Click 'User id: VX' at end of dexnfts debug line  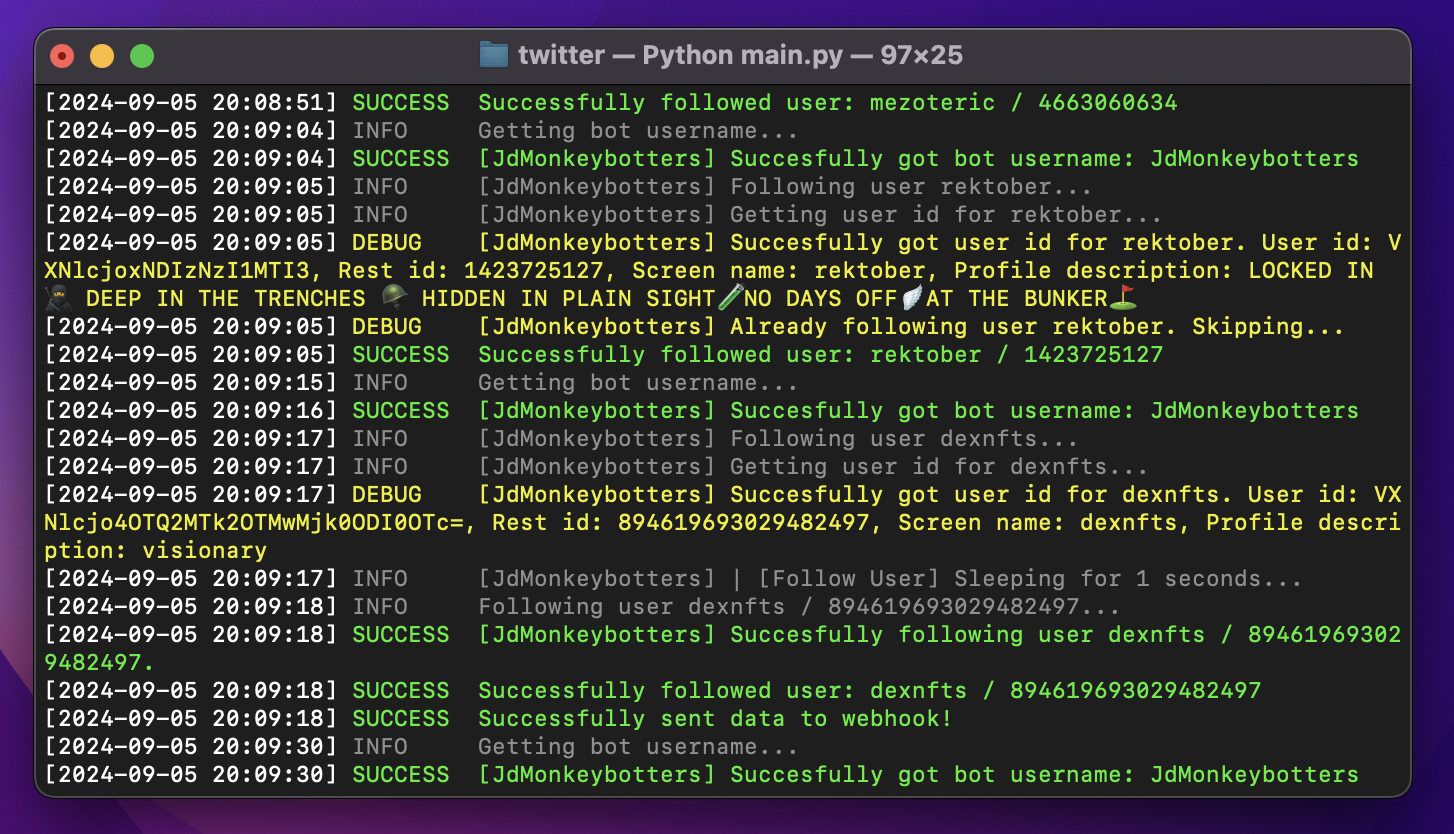pos(1331,494)
